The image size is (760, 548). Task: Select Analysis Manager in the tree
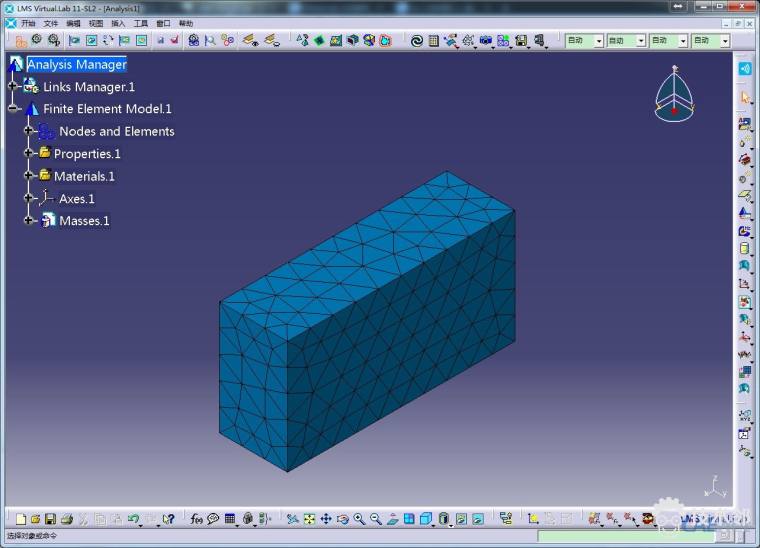point(77,65)
